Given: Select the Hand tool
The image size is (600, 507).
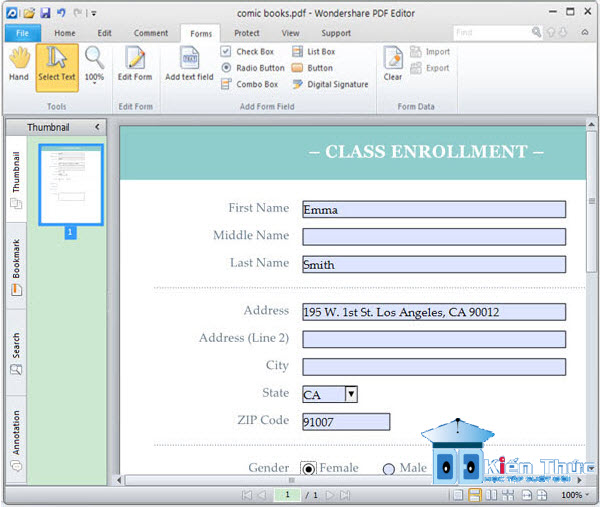Looking at the screenshot, I should (19, 64).
